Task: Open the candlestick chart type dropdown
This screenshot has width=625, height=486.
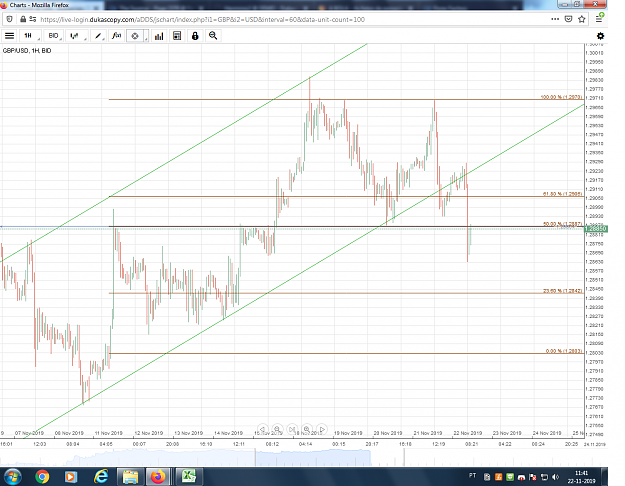Action: (x=76, y=36)
